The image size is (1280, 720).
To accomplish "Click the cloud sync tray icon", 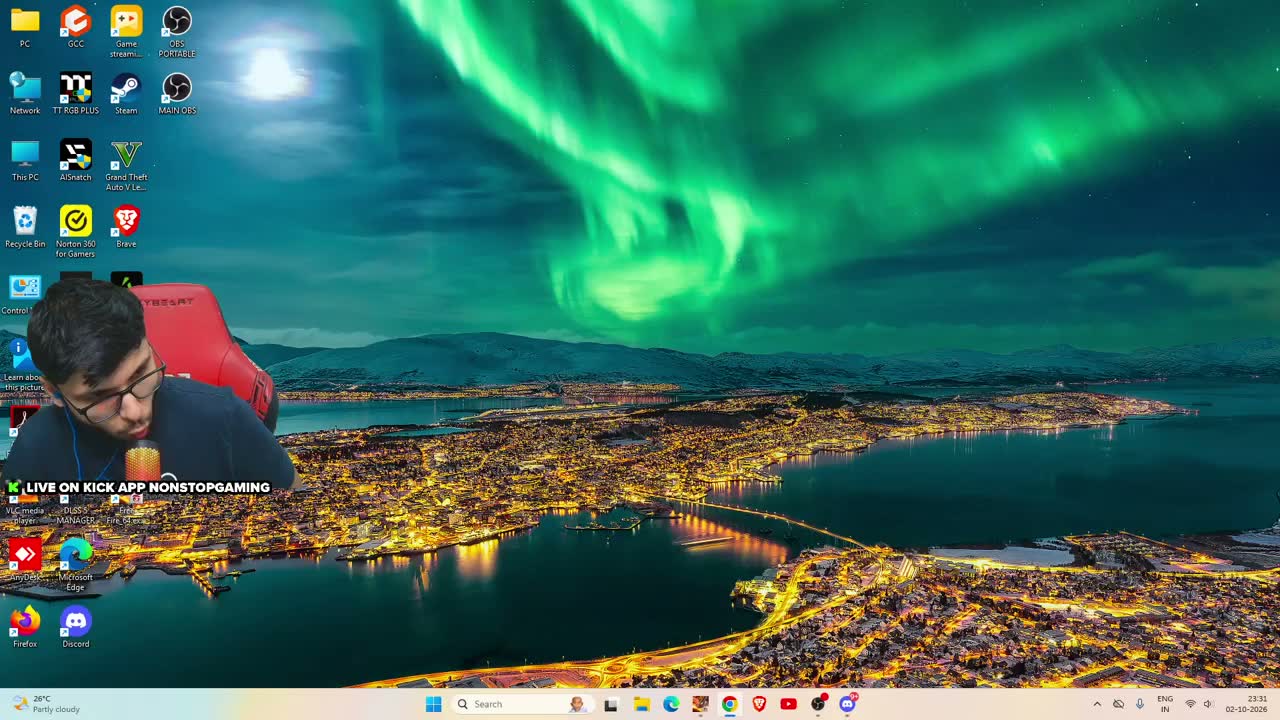I will click(1118, 704).
